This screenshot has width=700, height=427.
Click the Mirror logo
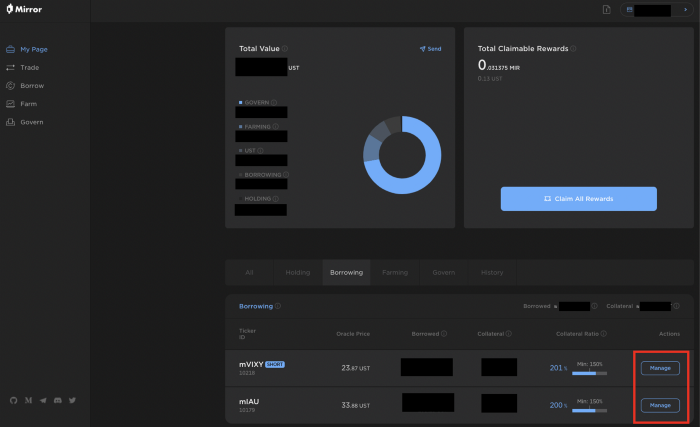[24, 10]
